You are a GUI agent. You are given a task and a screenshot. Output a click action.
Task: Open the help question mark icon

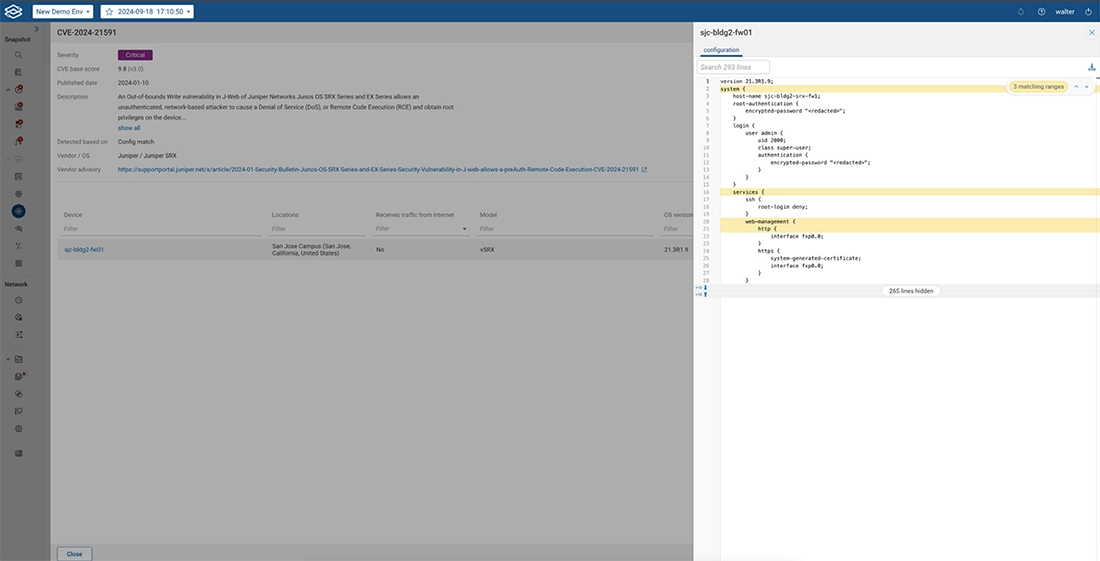click(x=1041, y=12)
